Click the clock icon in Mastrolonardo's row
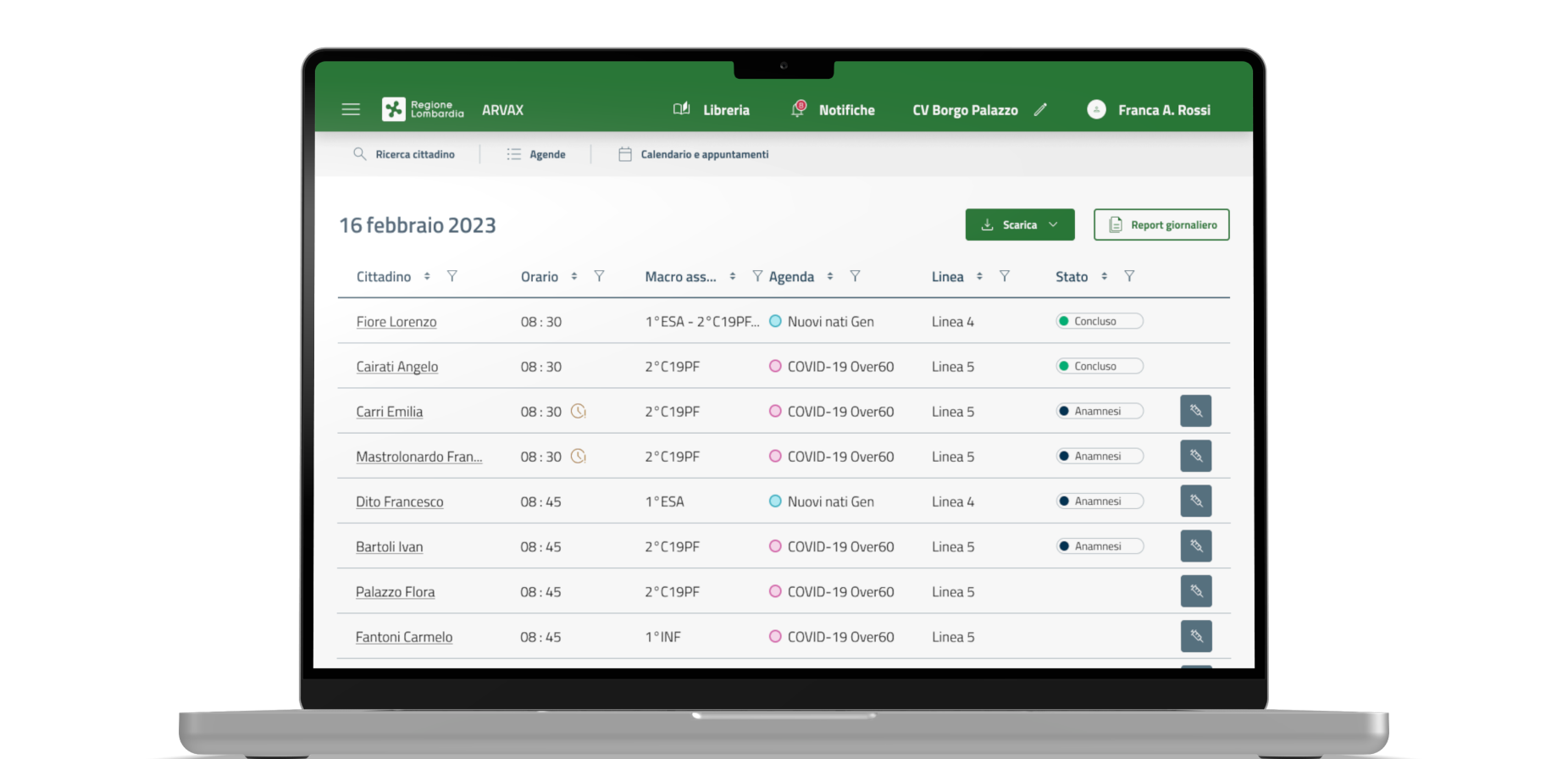The width and height of the screenshot is (1568, 759). pyautogui.click(x=579, y=456)
